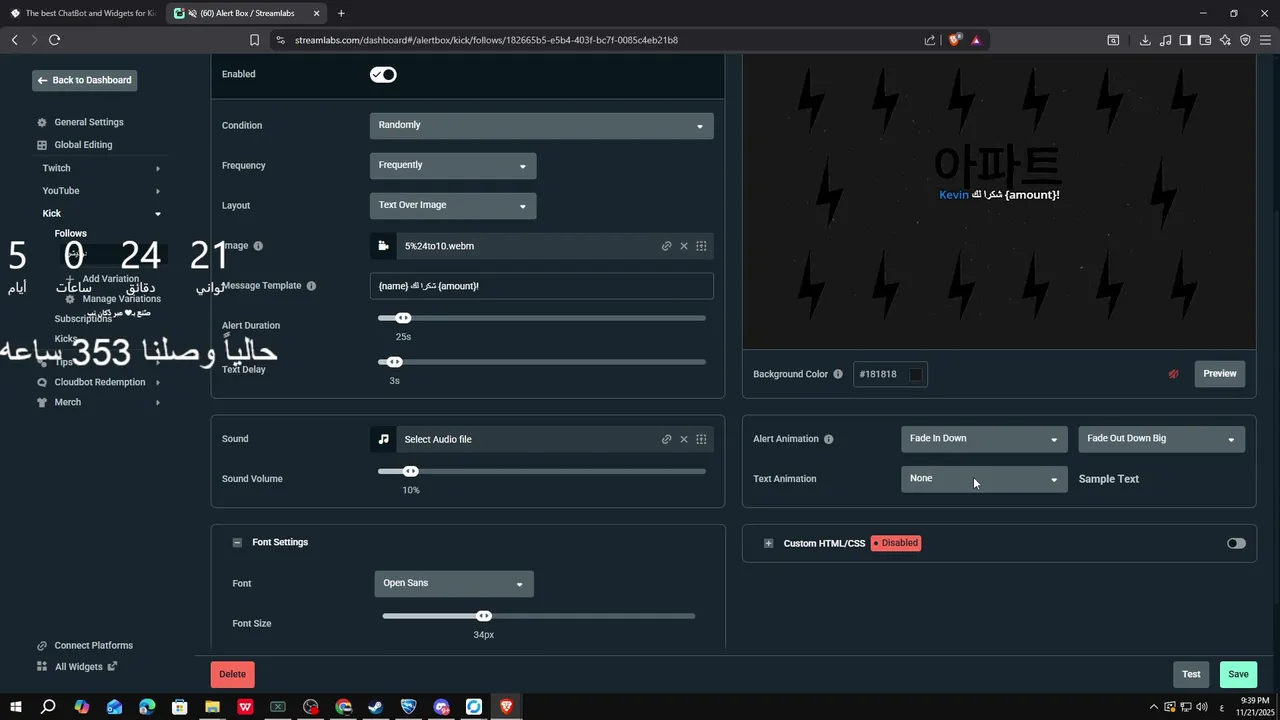The width and height of the screenshot is (1280, 720).
Task: Open browser downloads icon
Action: click(1145, 40)
